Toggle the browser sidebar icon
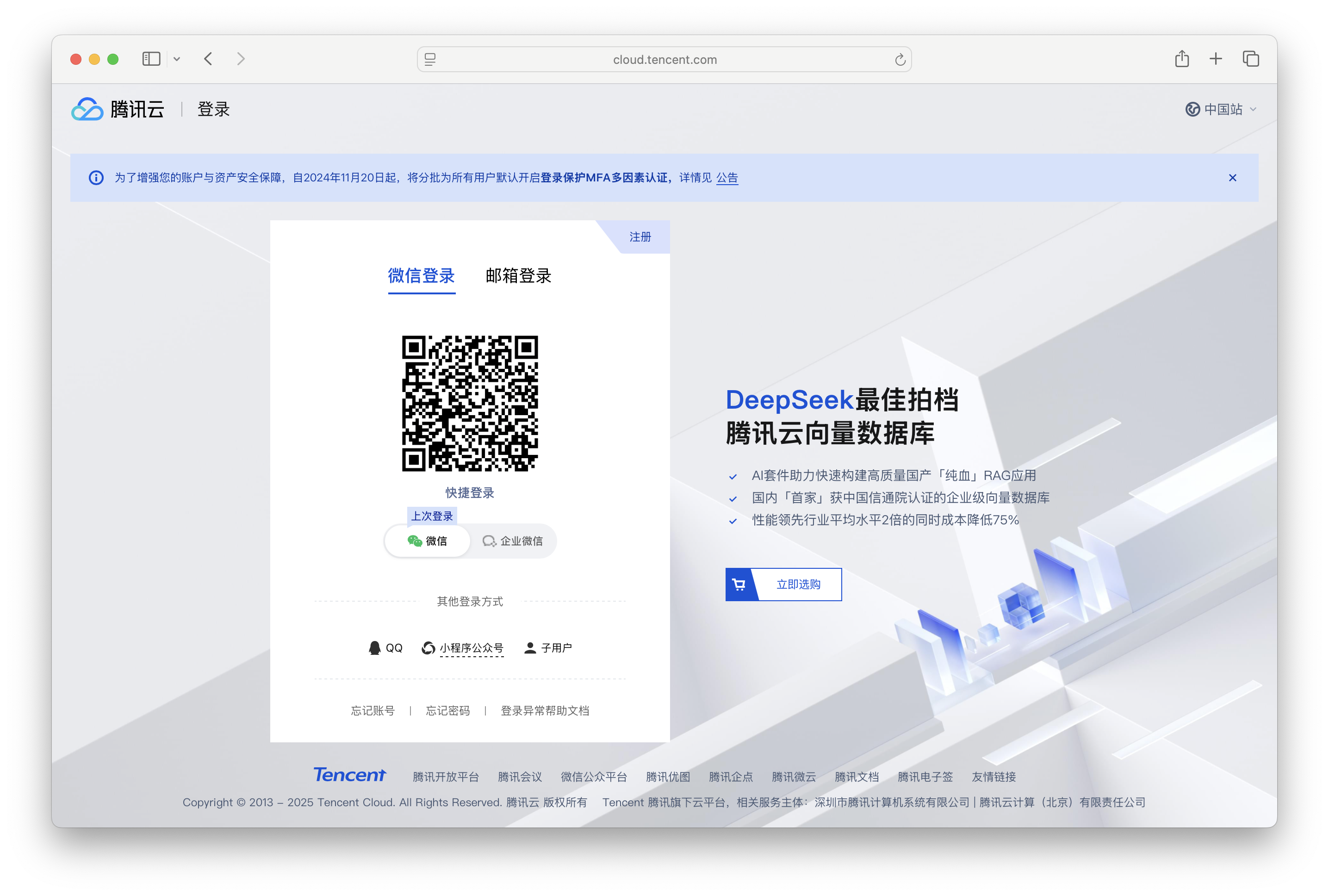1329x896 pixels. [x=150, y=58]
